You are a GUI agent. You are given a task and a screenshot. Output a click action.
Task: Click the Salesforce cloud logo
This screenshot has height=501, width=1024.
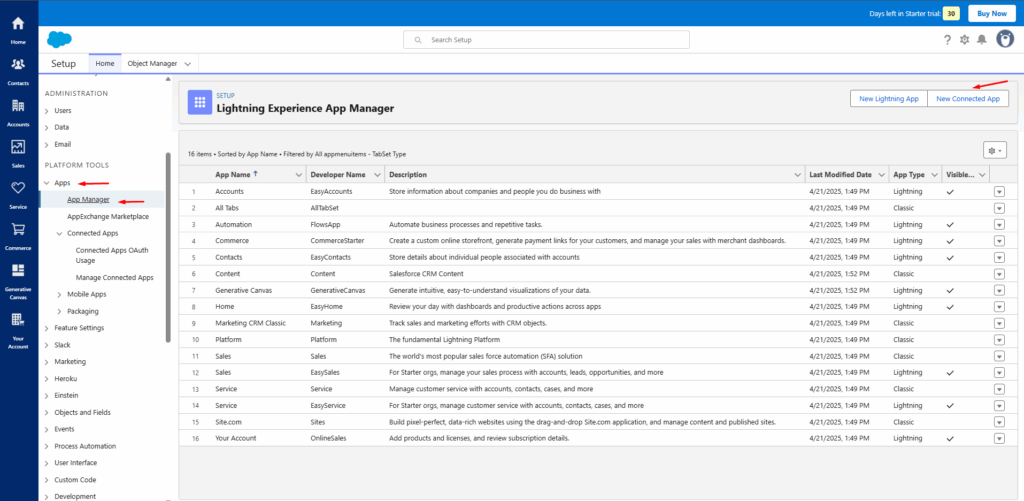pos(59,40)
